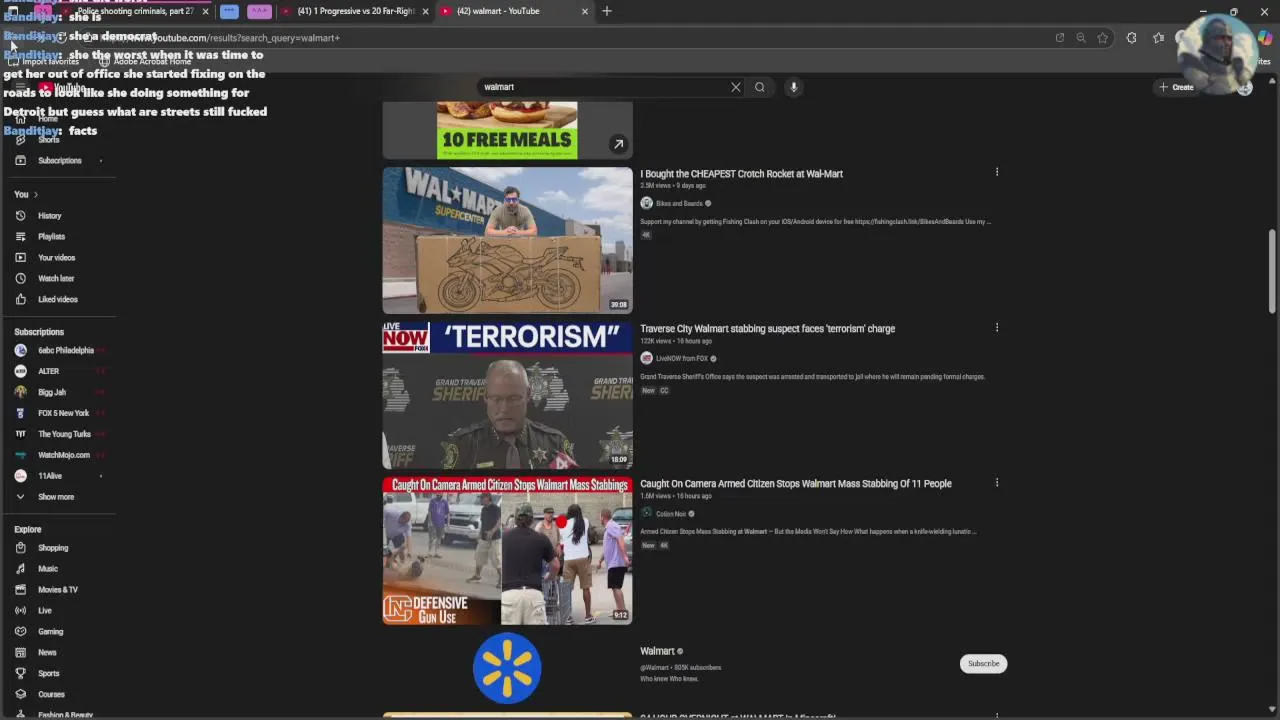Open a new browser tab

coord(607,11)
